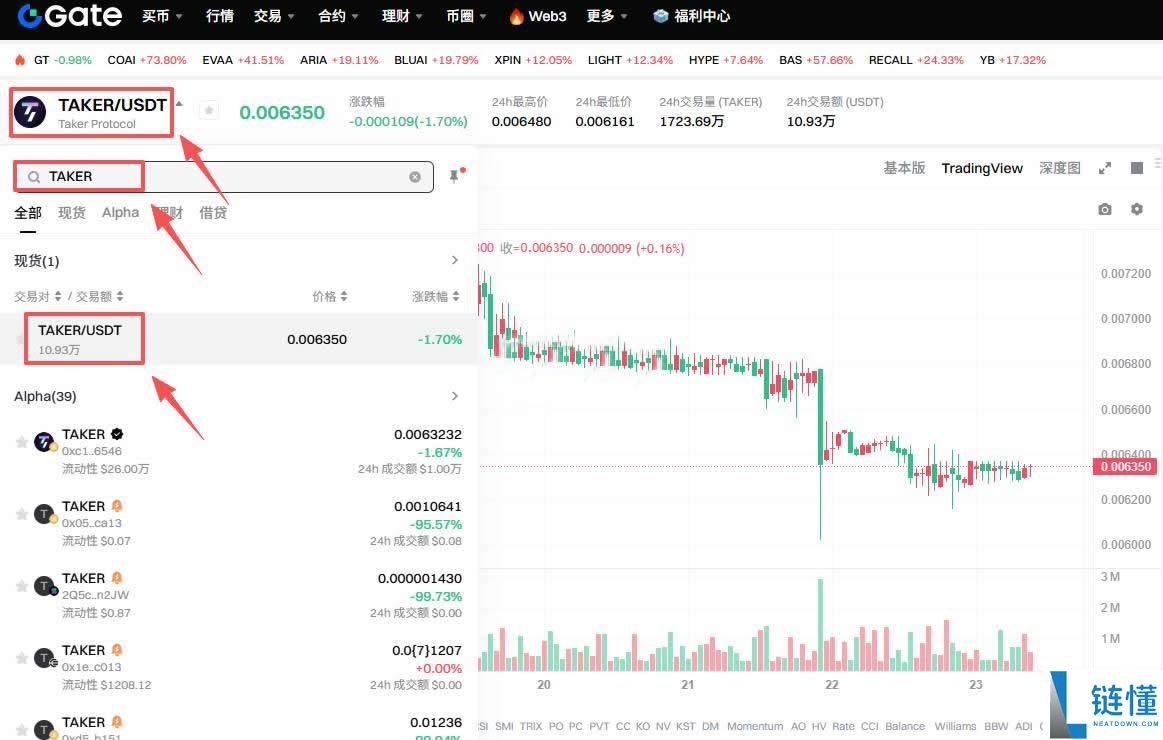Image resolution: width=1163 pixels, height=740 pixels.
Task: Select BLUAI +19.79% in the ticker
Action: [436, 60]
